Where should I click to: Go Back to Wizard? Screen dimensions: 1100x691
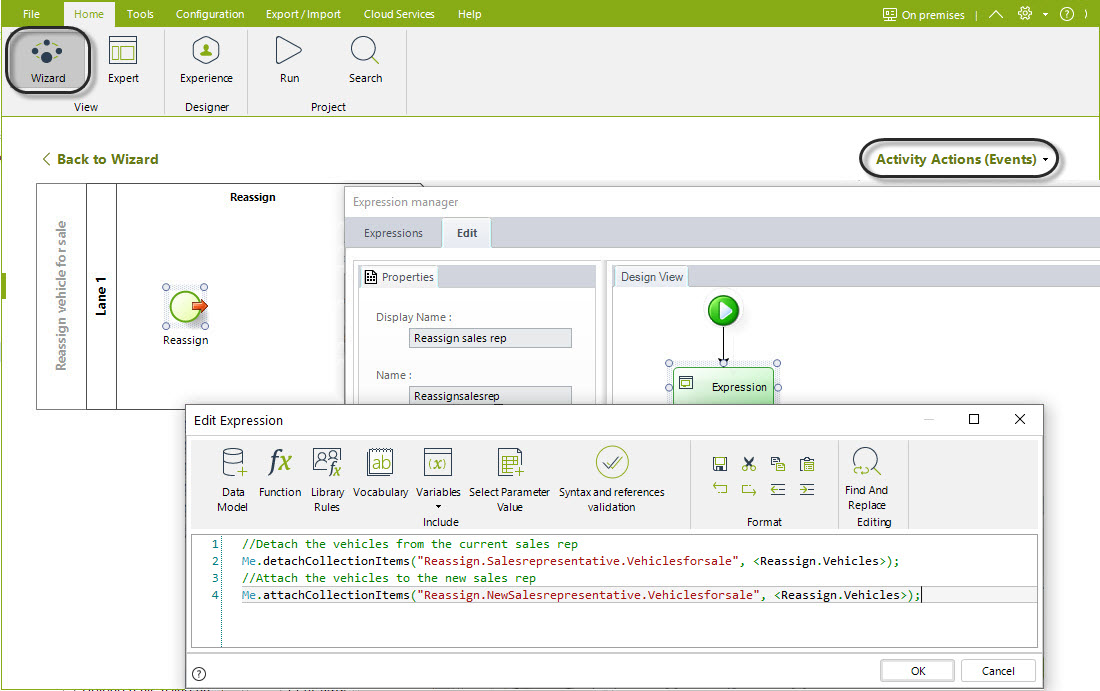(100, 159)
